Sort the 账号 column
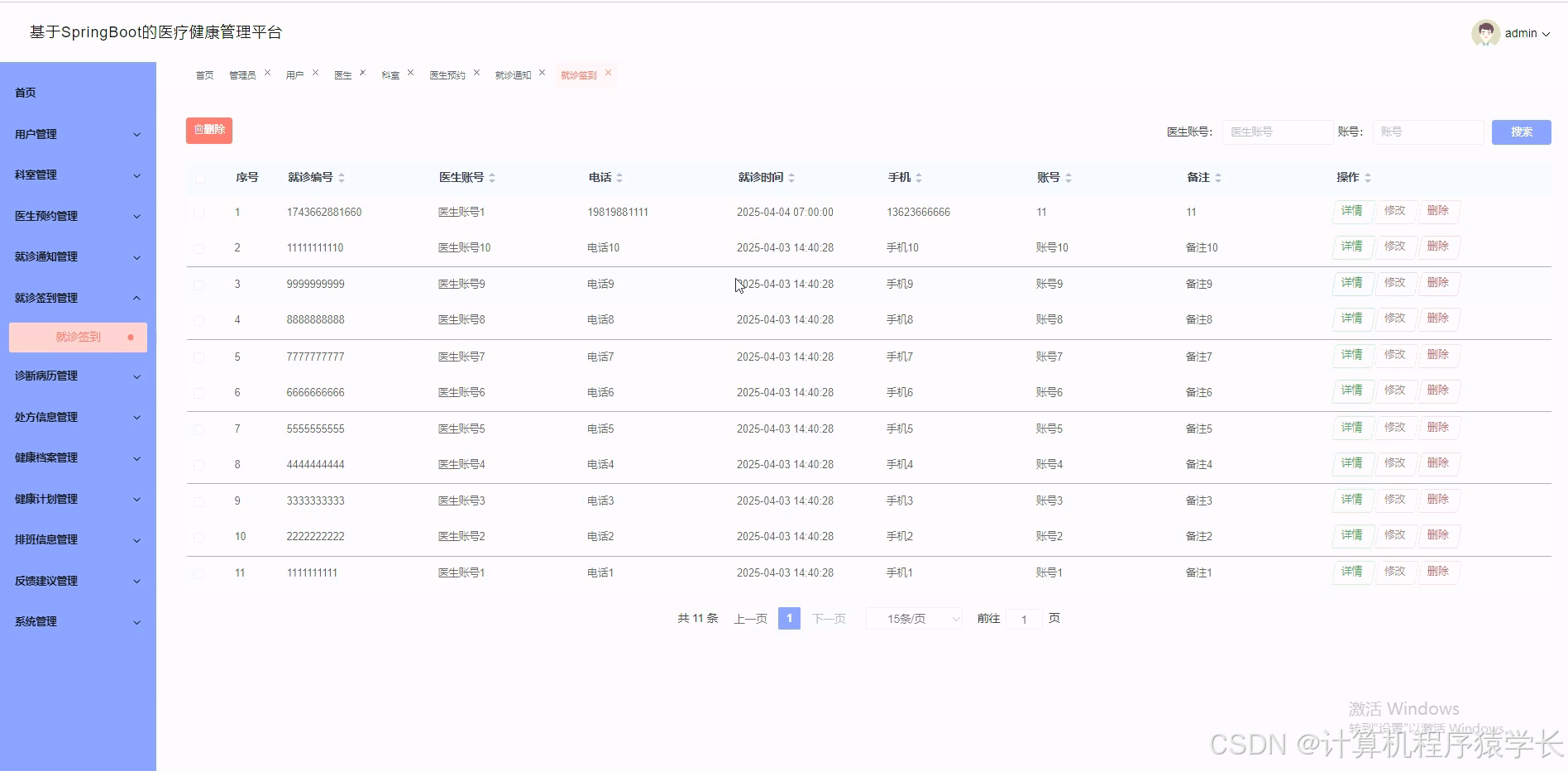The height and width of the screenshot is (771, 1568). [1068, 177]
